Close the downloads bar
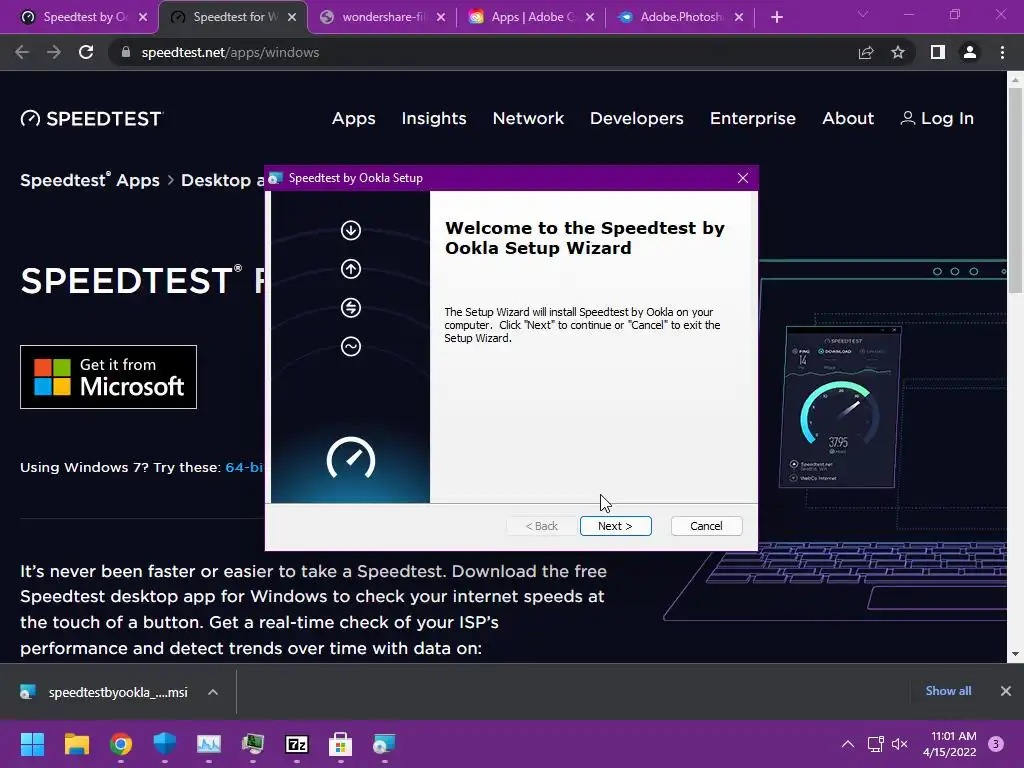Screen dimensions: 1024x768 pyautogui.click(x=1006, y=691)
